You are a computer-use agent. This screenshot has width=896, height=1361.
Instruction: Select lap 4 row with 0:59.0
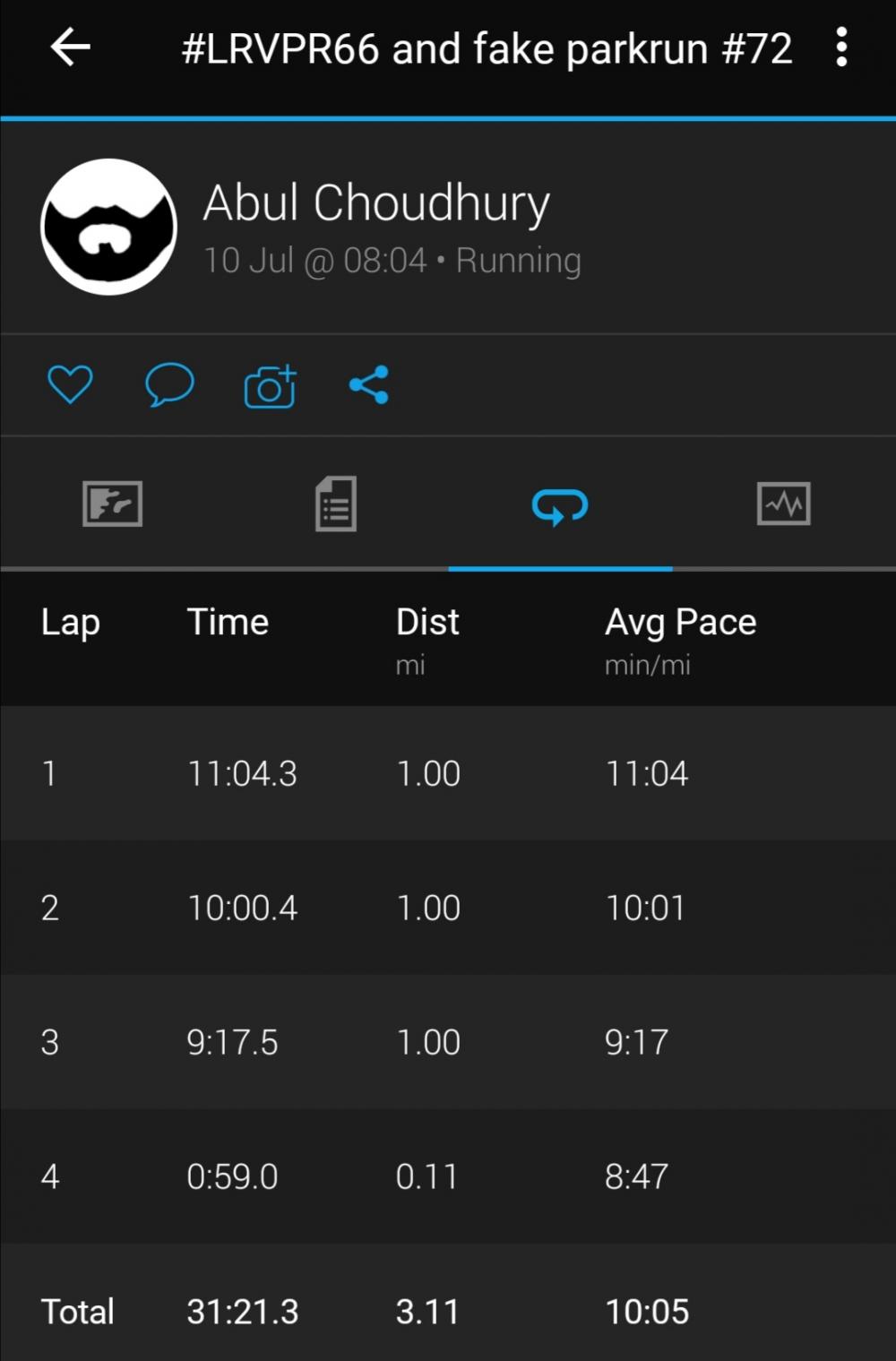448,1176
